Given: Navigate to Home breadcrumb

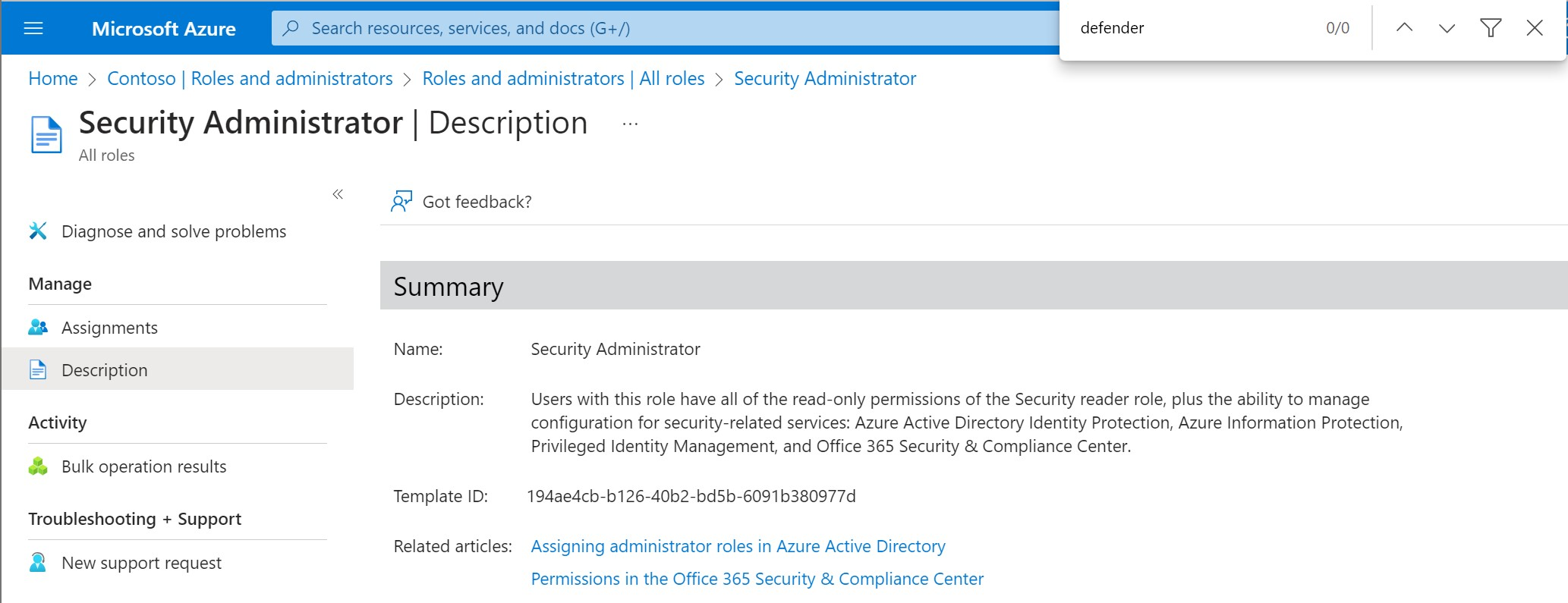Looking at the screenshot, I should 53,78.
